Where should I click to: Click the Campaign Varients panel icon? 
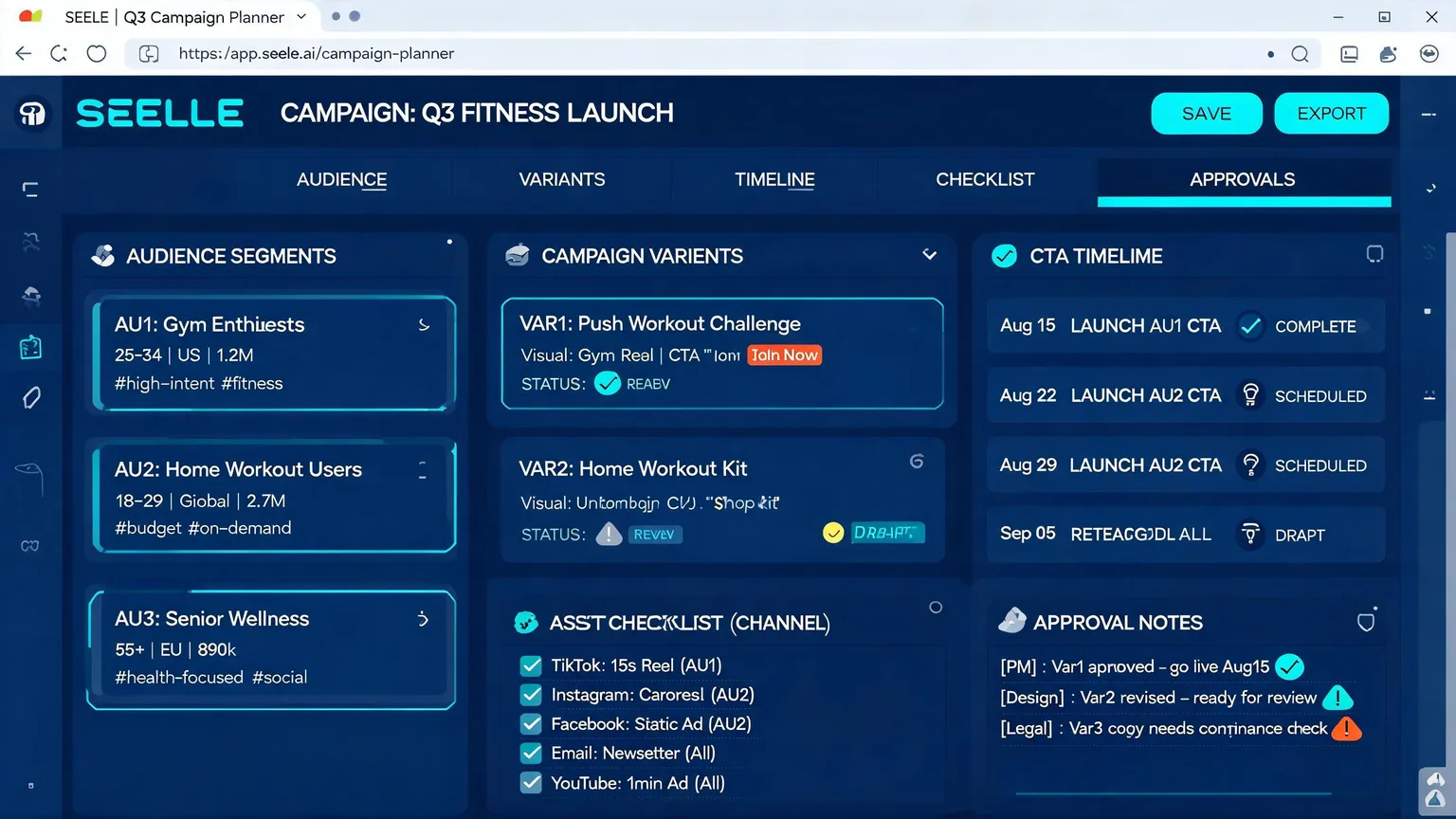518,255
